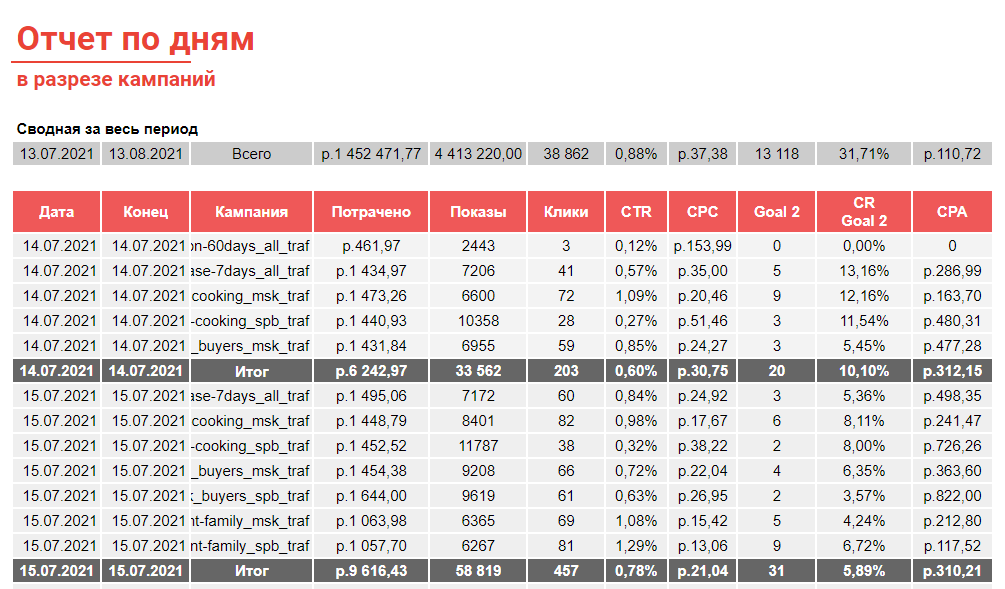Select daily total spent р.9 616,43
The image size is (1005, 589).
click(371, 571)
